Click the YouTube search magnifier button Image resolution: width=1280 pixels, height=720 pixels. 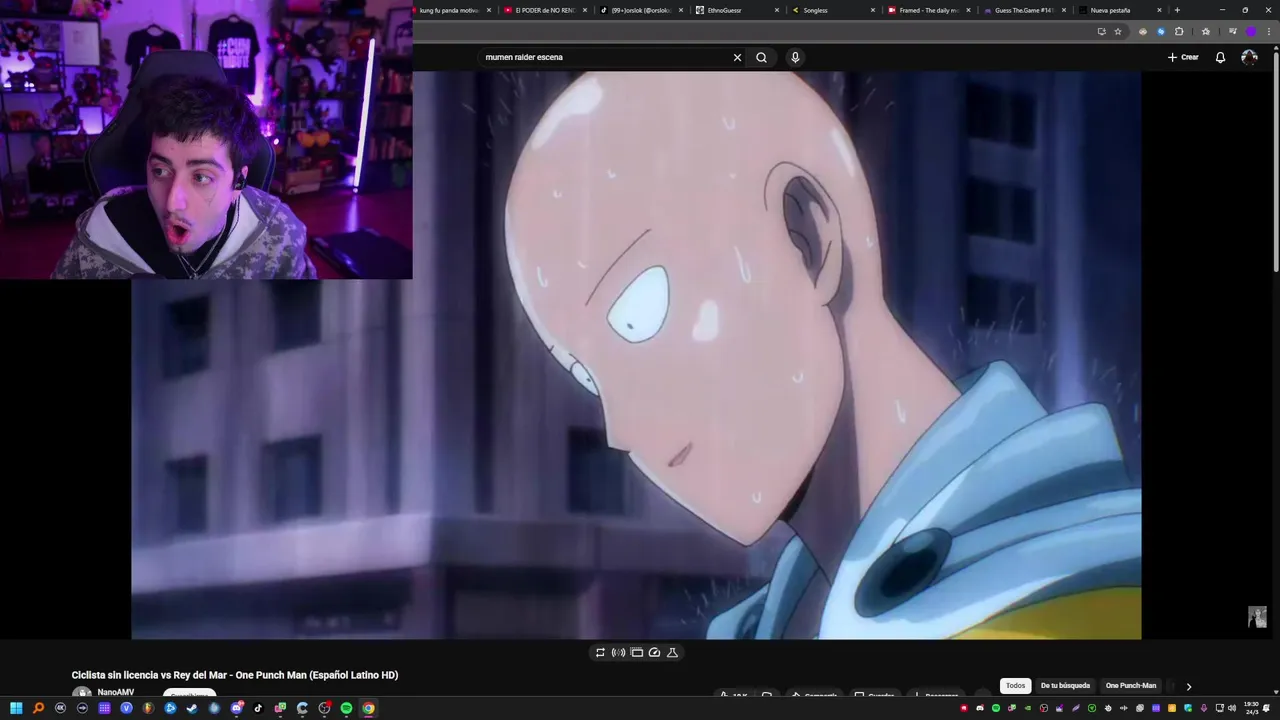coord(761,57)
